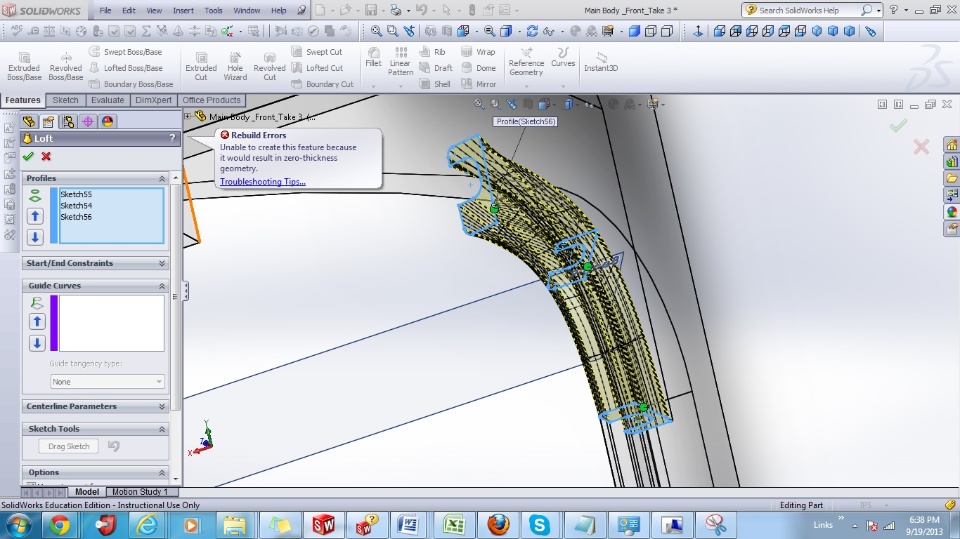Open Curves tools
The width and height of the screenshot is (960, 539).
(563, 57)
